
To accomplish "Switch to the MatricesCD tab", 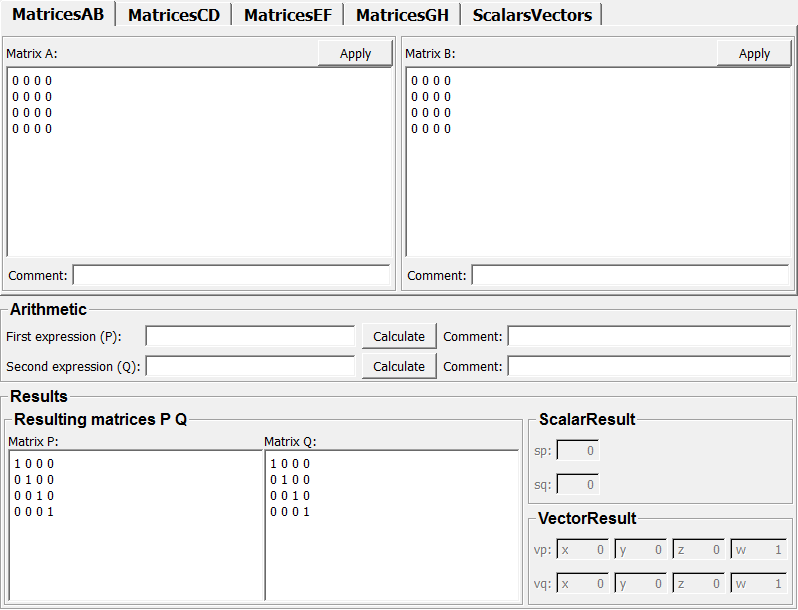I will pos(173,15).
